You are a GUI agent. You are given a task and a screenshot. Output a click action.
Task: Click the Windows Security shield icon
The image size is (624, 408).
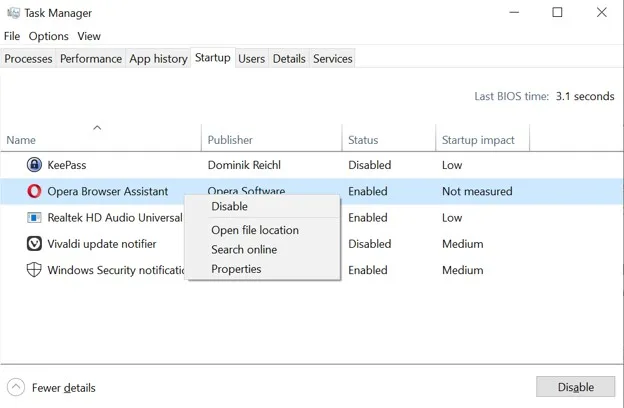point(34,270)
